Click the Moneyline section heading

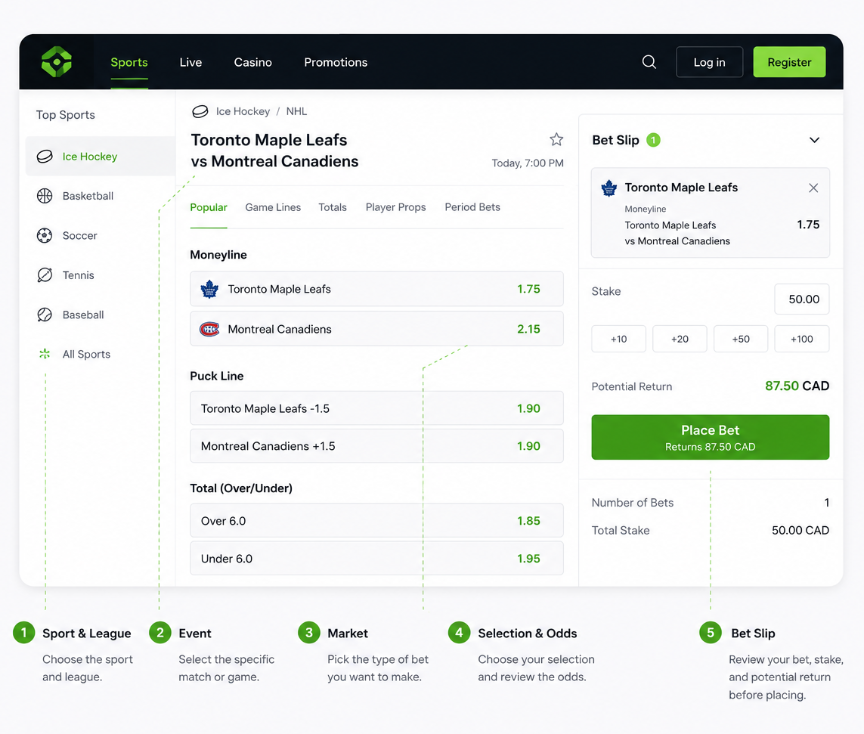(x=218, y=255)
